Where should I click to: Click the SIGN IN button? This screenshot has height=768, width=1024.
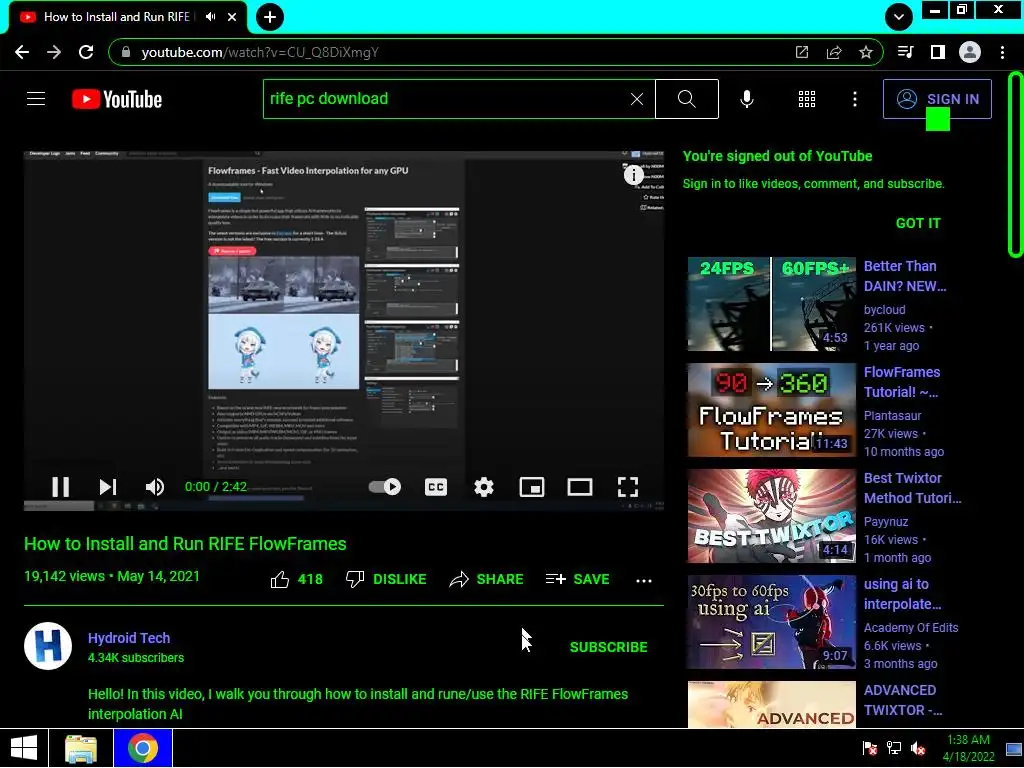(x=937, y=99)
